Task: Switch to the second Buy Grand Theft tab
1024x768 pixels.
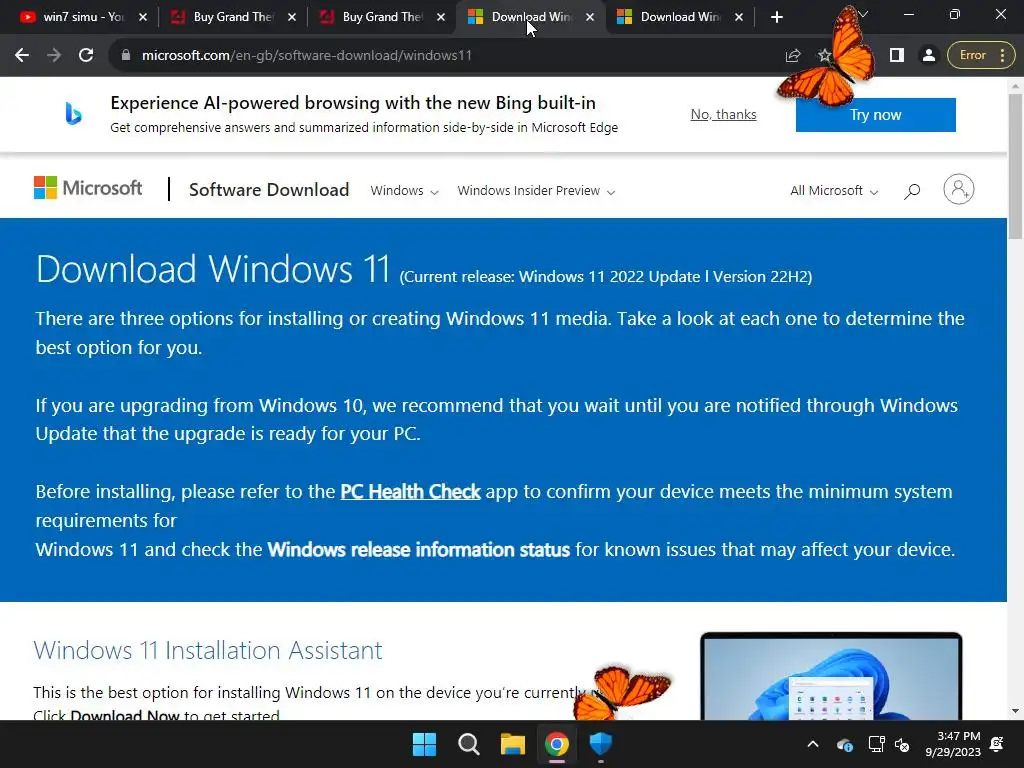Action: (379, 17)
